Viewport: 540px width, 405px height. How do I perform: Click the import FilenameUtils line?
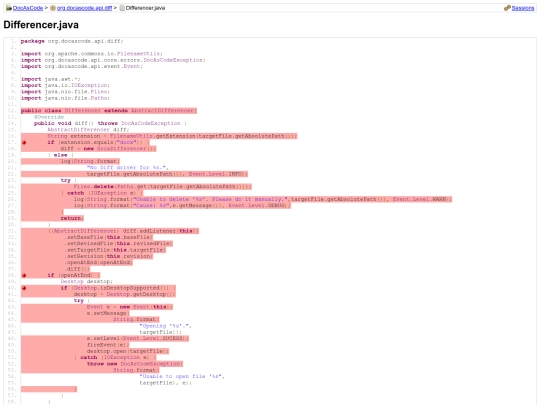click(x=92, y=54)
